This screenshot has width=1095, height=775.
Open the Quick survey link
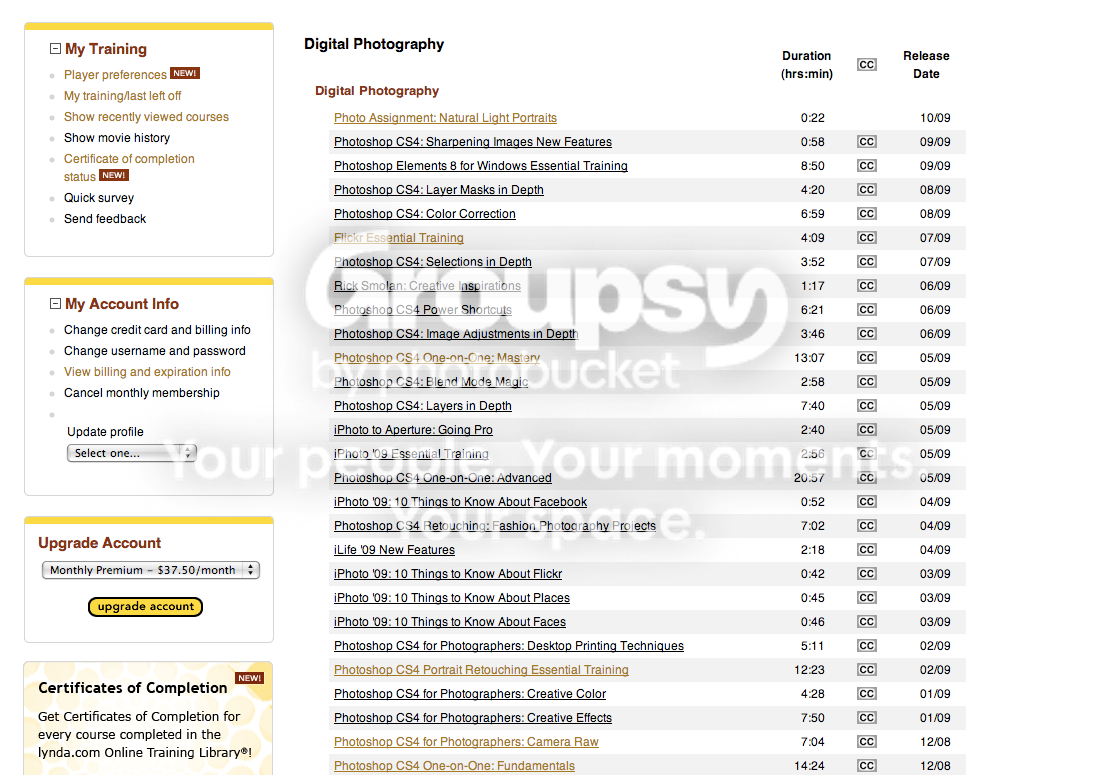tap(99, 198)
